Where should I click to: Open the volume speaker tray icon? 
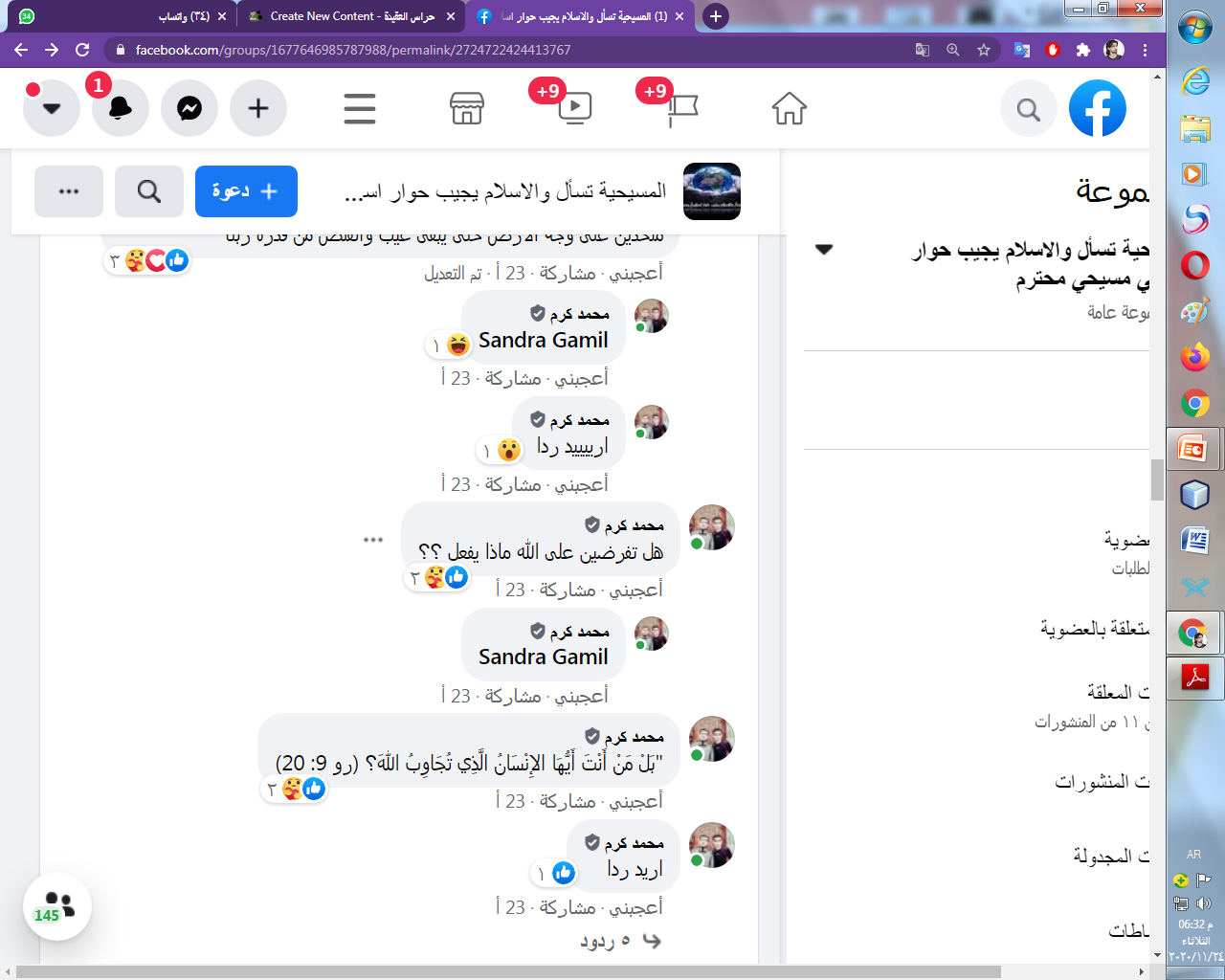[1204, 903]
